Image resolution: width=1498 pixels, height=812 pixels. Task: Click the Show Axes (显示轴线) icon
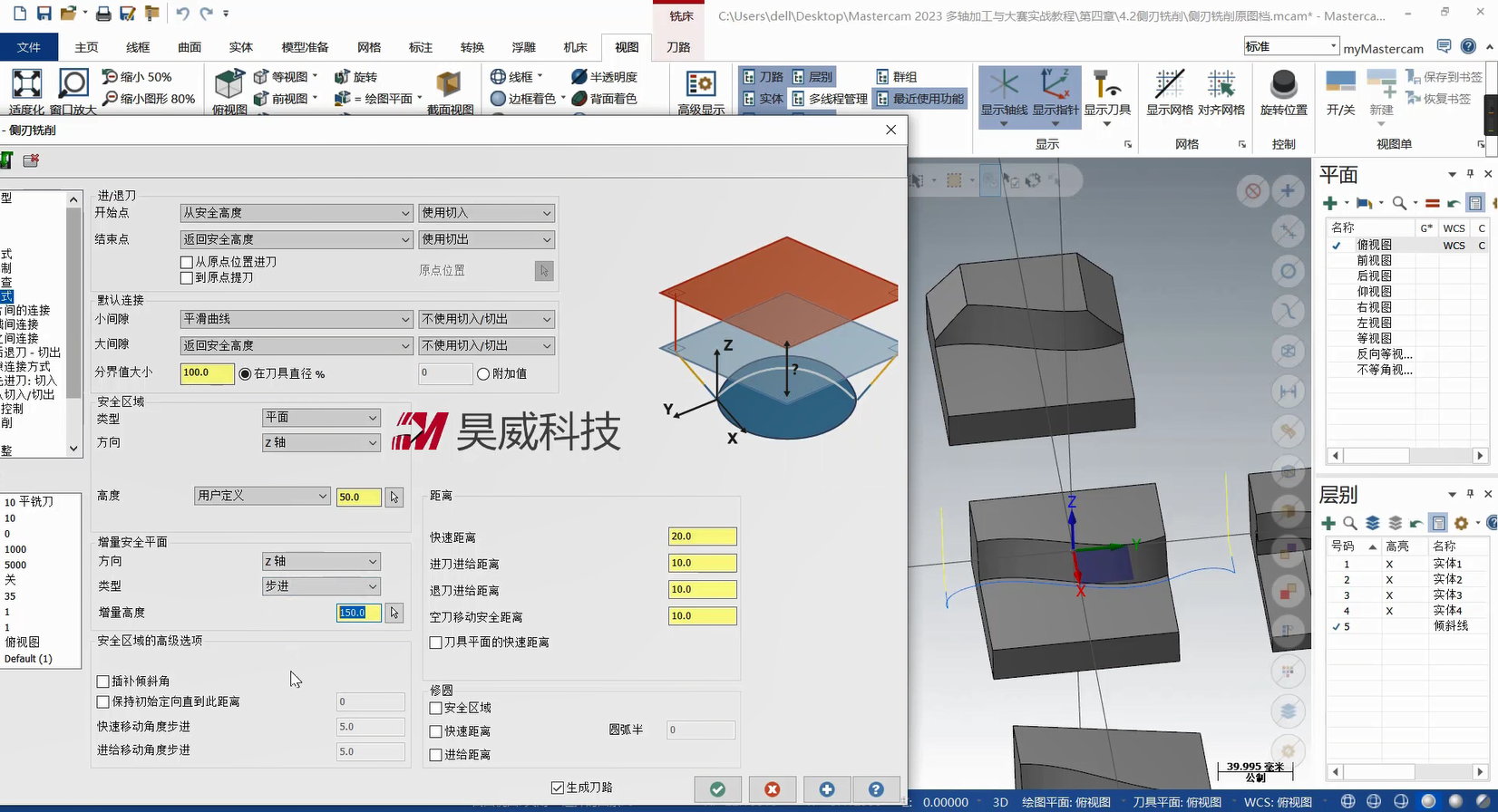point(1003,91)
